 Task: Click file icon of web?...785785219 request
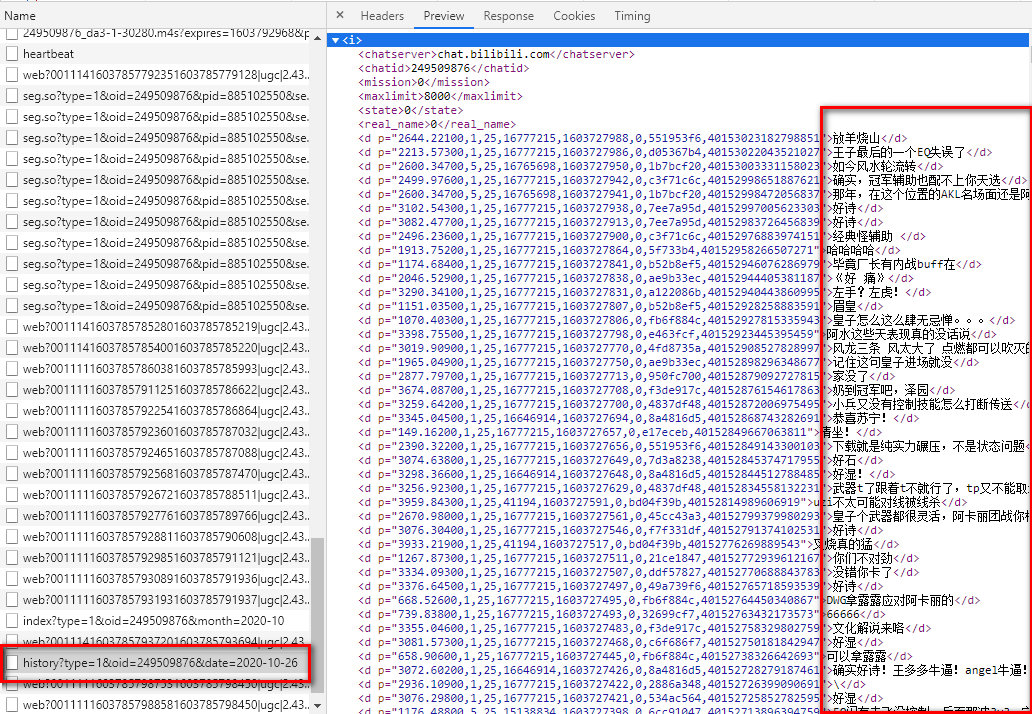12,327
